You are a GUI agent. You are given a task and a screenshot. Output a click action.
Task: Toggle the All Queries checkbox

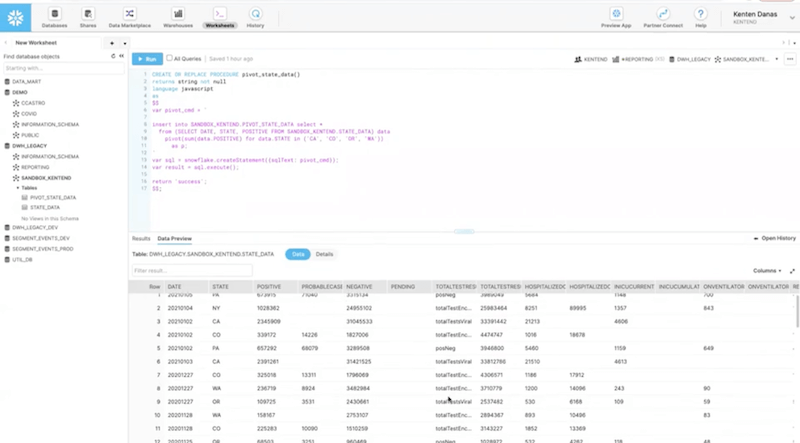pyautogui.click(x=169, y=59)
